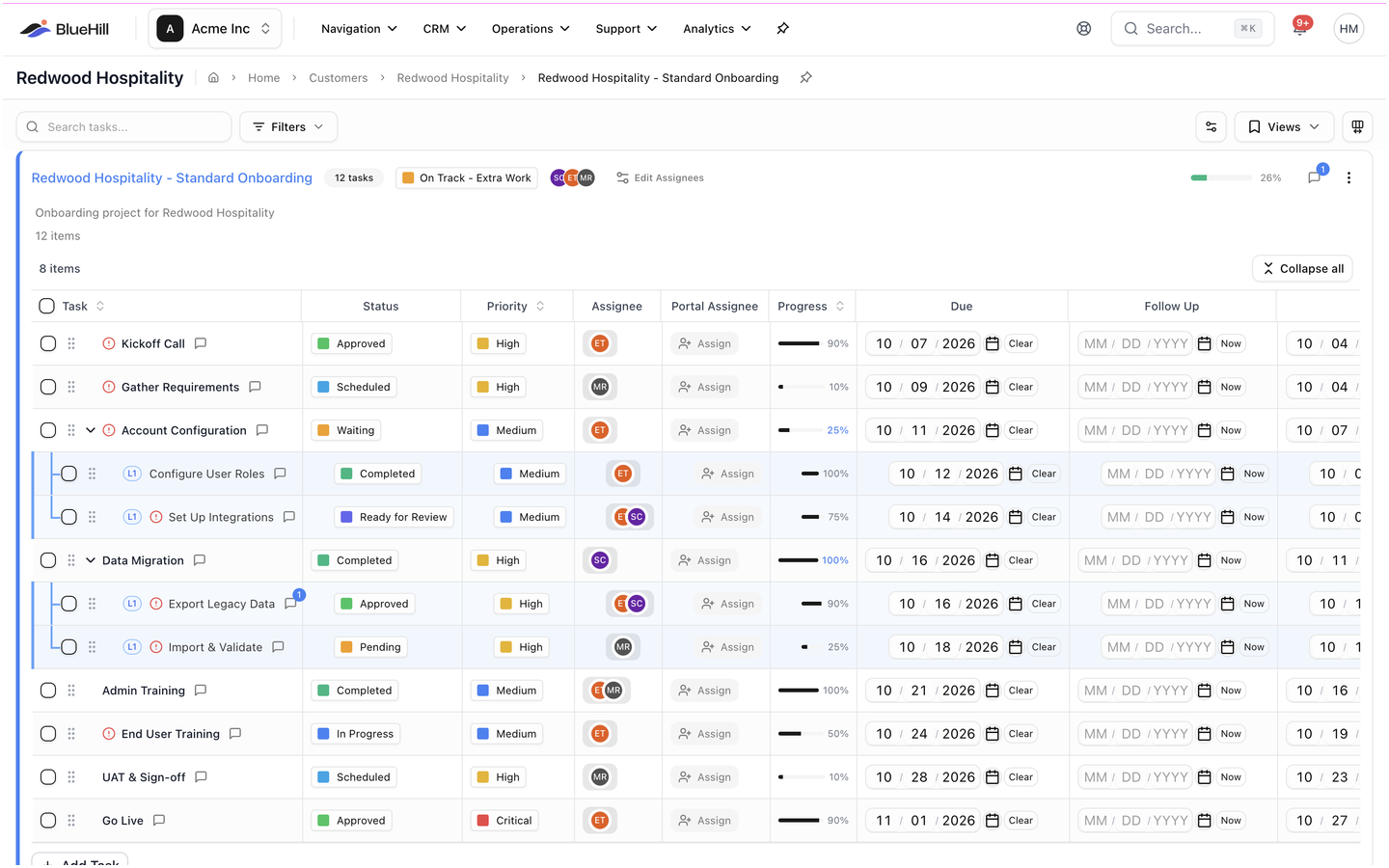
Task: Open the Filters dropdown
Action: (288, 127)
